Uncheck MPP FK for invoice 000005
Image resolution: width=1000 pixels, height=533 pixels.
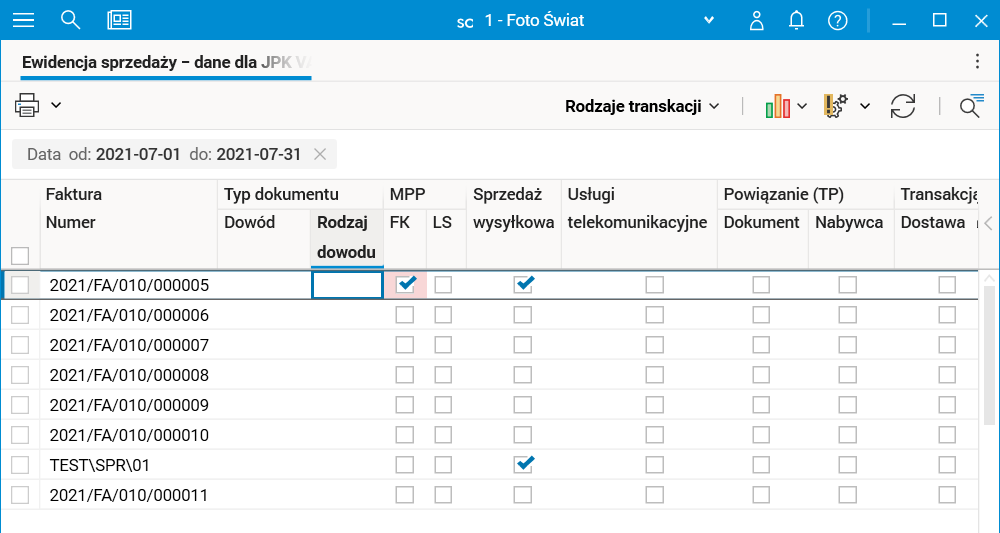pos(405,285)
